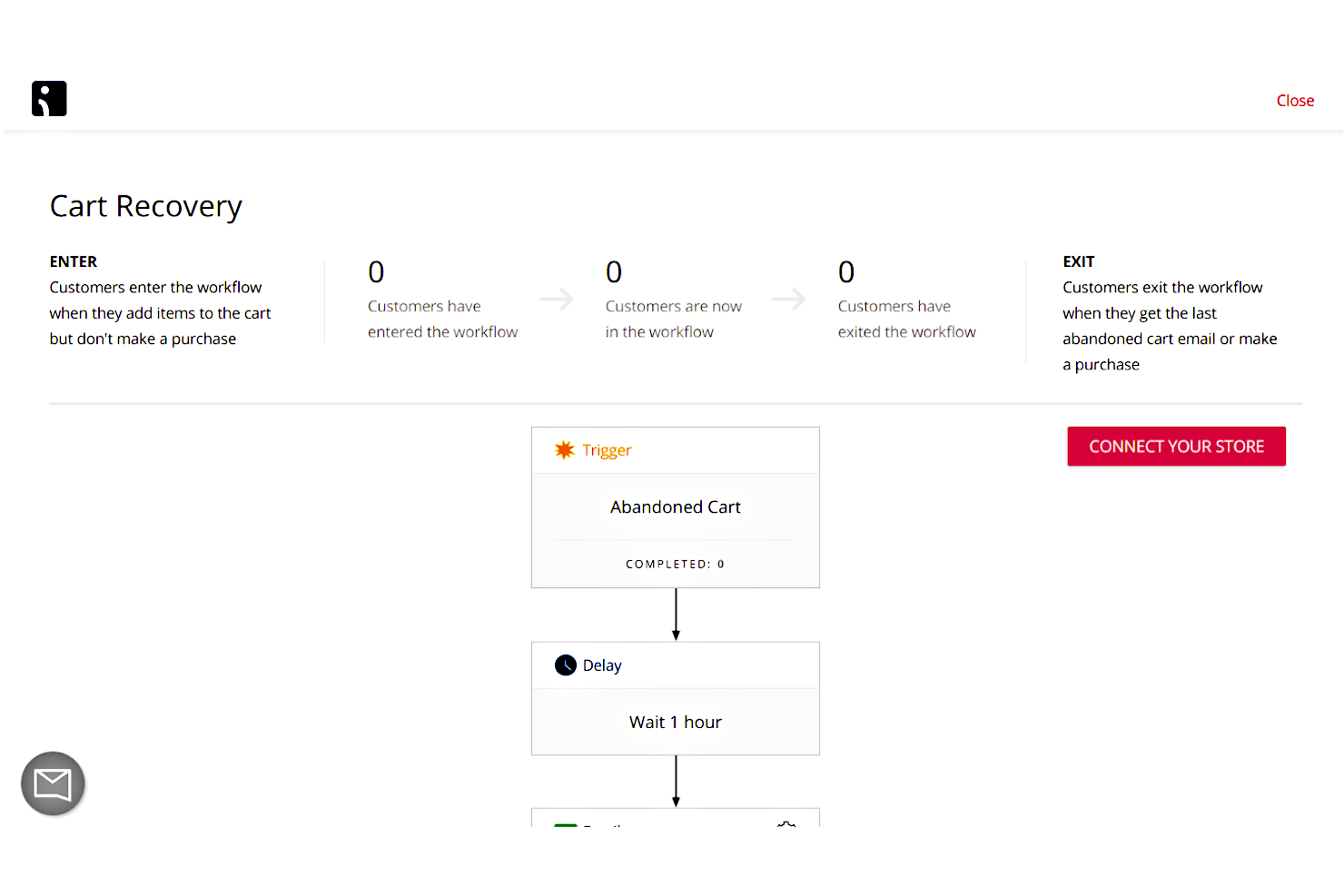1344x896 pixels.
Task: Click the Delay clock icon
Action: tap(566, 665)
